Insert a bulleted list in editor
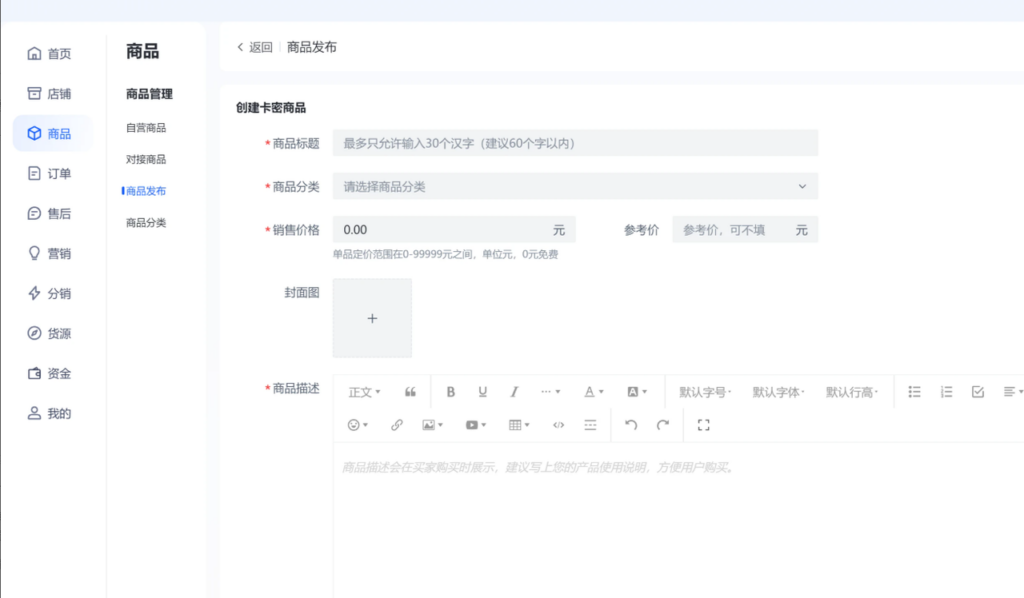1024x598 pixels. pos(914,392)
